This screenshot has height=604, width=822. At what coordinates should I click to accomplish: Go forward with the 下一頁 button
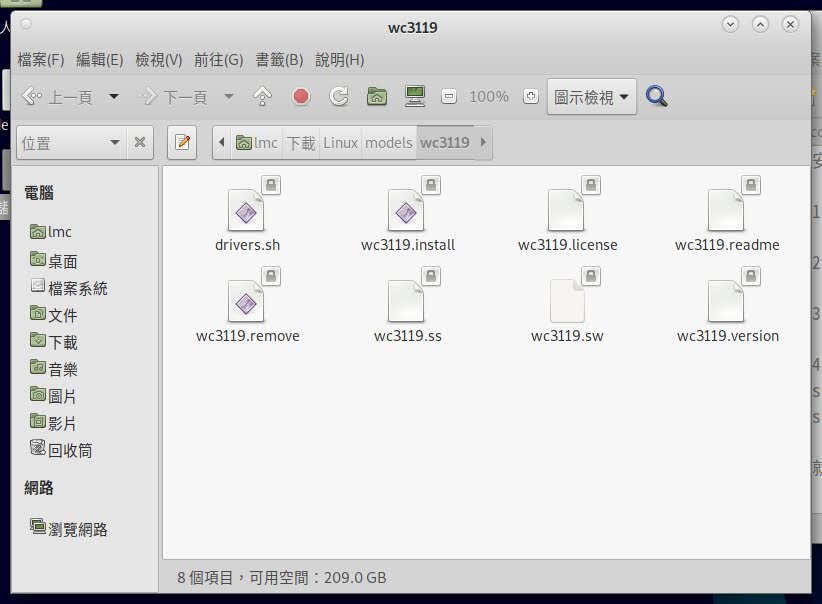(x=172, y=97)
